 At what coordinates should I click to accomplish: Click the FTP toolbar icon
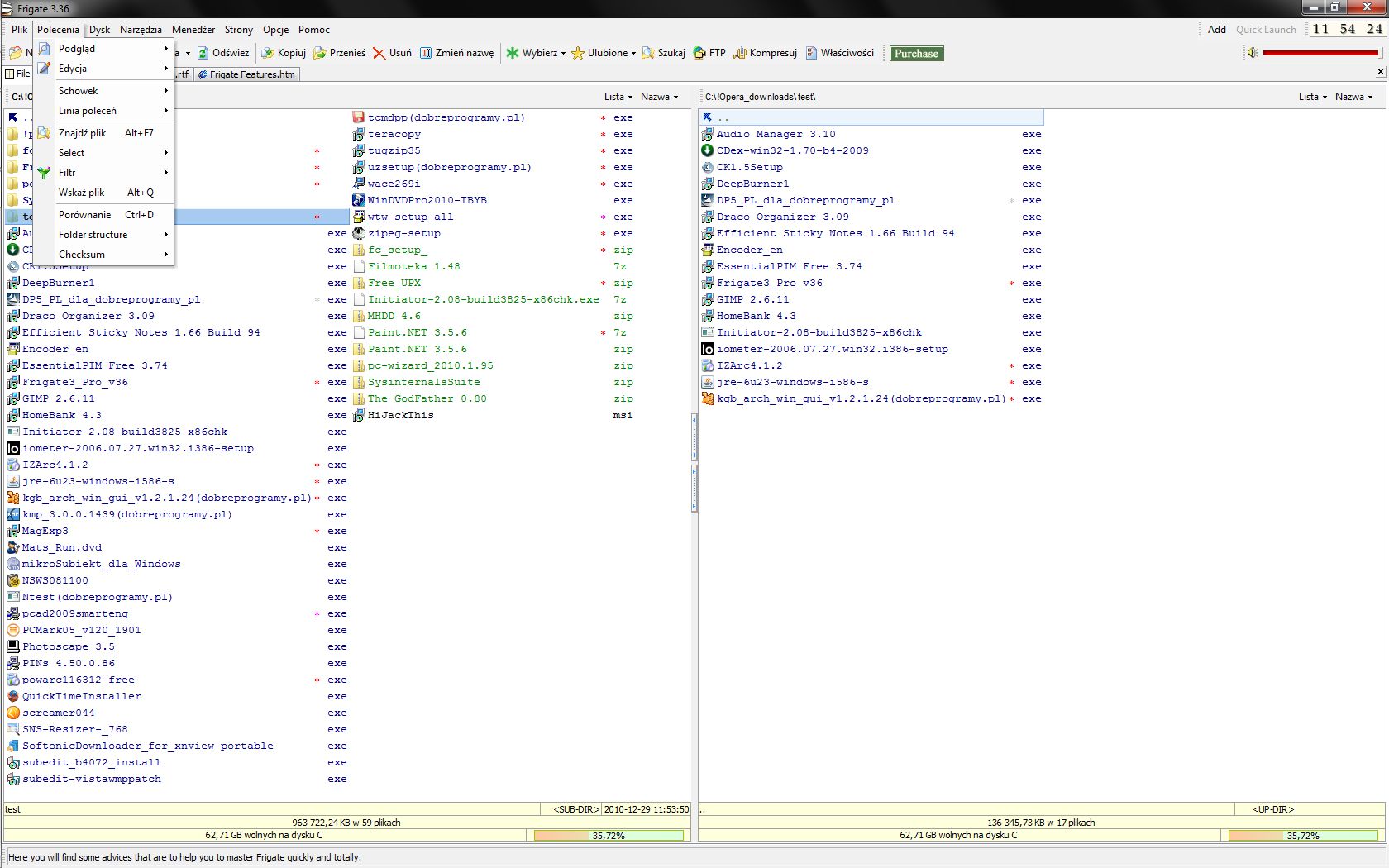click(699, 53)
